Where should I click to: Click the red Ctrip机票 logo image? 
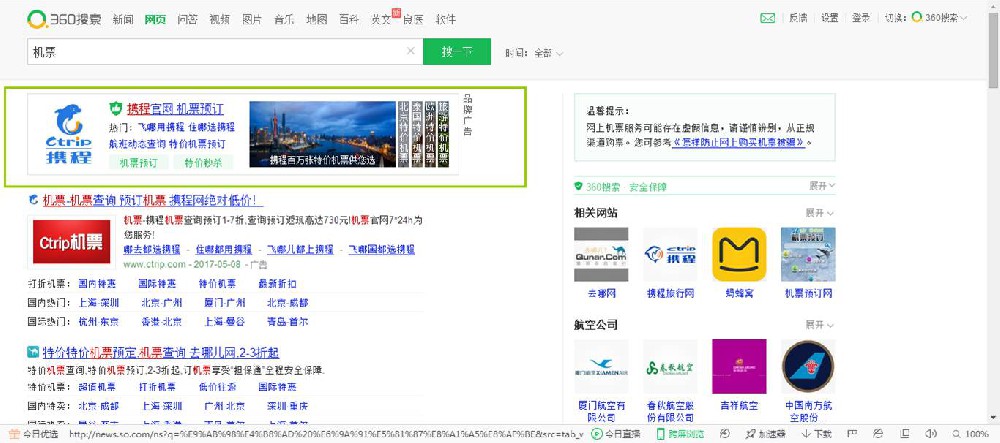click(x=71, y=242)
